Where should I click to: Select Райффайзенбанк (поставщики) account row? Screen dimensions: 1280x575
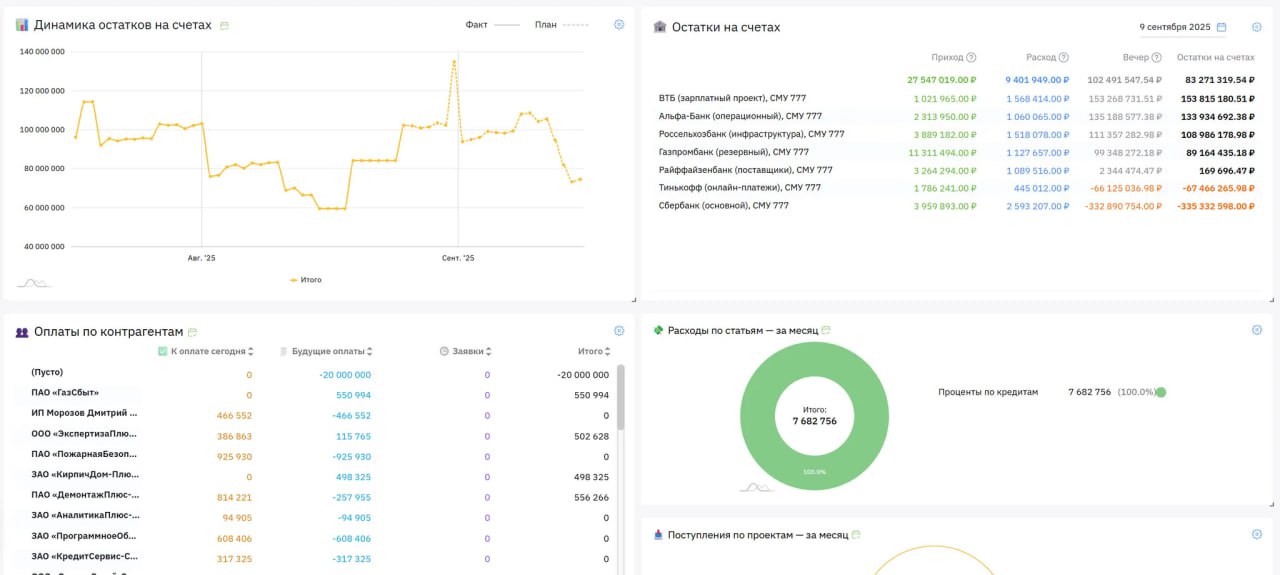pos(955,170)
